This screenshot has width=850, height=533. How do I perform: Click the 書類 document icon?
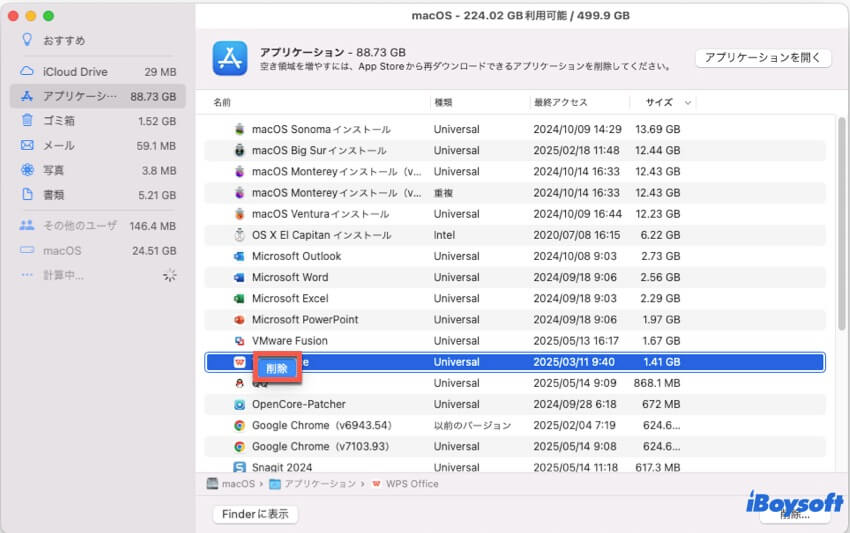(27, 194)
